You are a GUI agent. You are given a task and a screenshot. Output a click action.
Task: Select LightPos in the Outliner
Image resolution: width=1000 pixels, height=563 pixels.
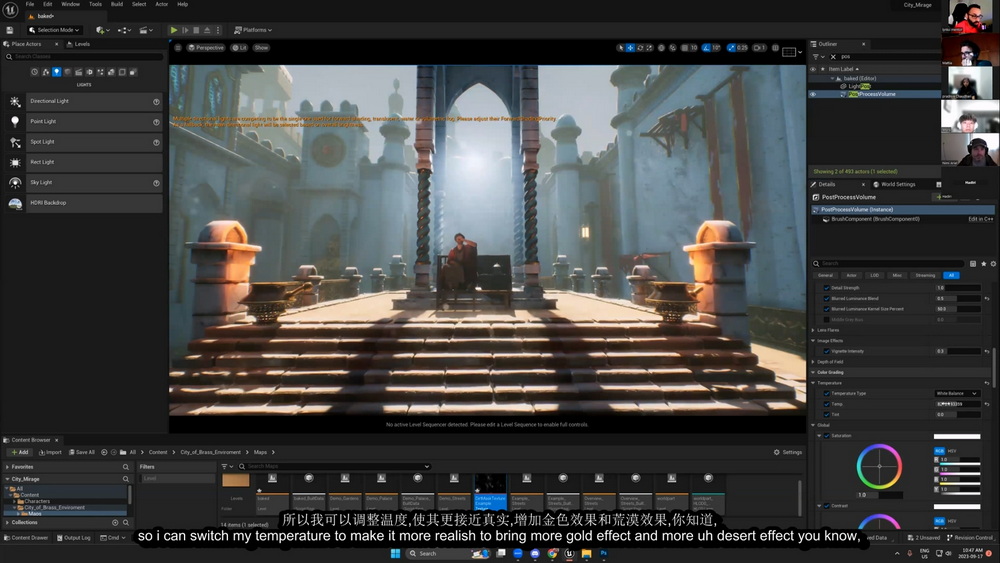pyautogui.click(x=859, y=86)
